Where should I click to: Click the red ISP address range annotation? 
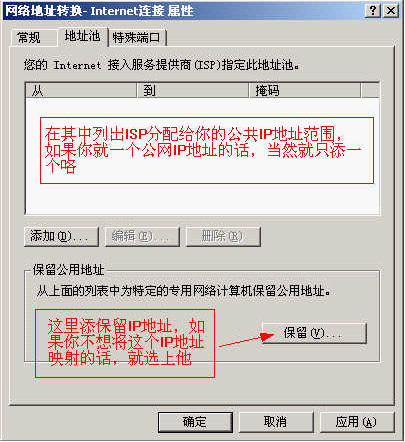[207, 150]
